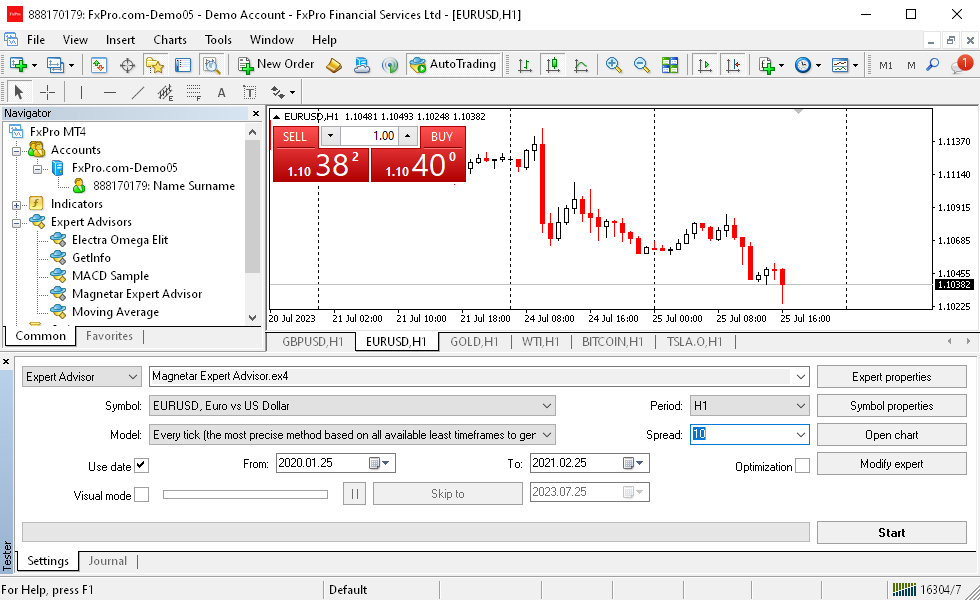Toggle the AutoTrading button
This screenshot has height=600, width=980.
pos(454,64)
